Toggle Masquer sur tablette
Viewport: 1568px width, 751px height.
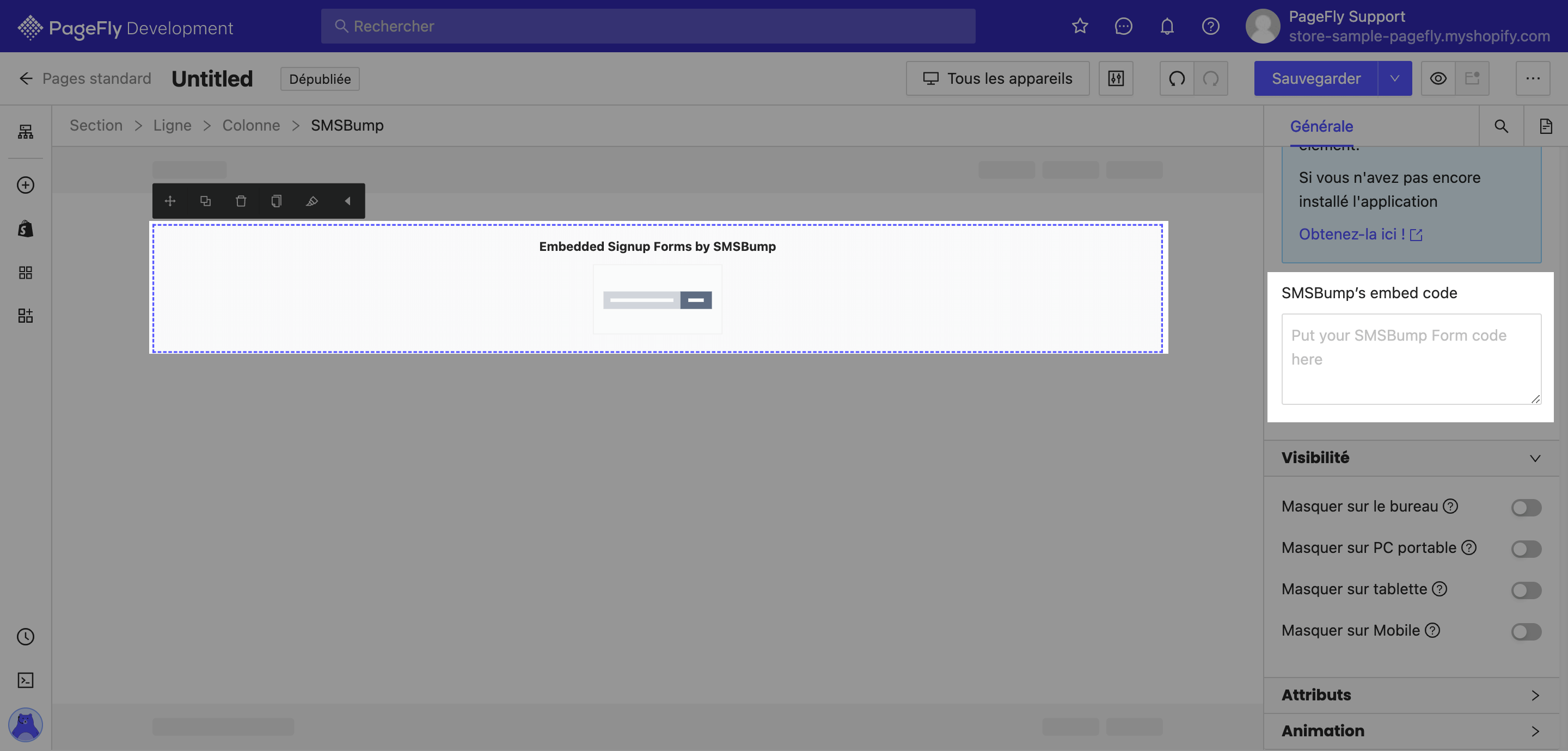click(x=1526, y=590)
